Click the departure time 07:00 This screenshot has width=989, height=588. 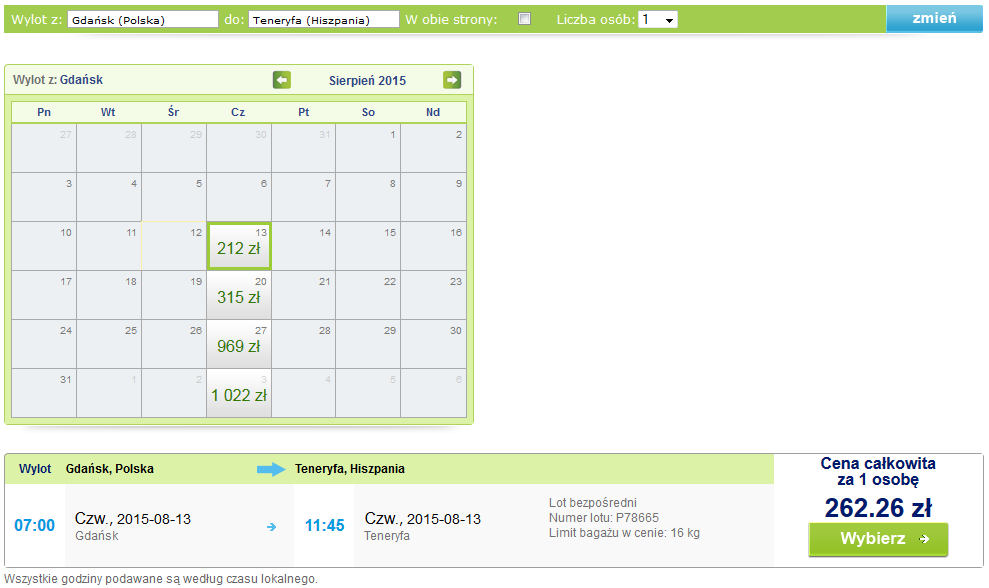tap(35, 526)
